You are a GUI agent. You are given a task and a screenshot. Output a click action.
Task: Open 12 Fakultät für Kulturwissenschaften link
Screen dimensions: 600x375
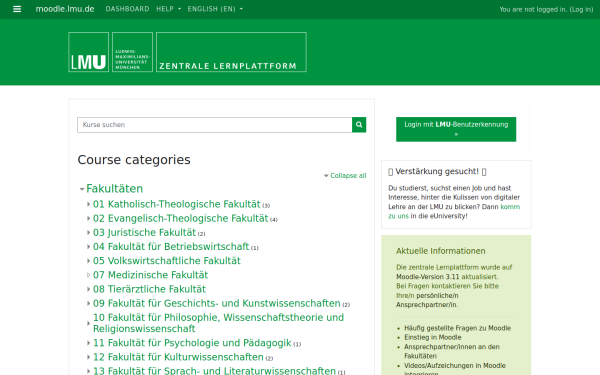pyautogui.click(x=178, y=357)
